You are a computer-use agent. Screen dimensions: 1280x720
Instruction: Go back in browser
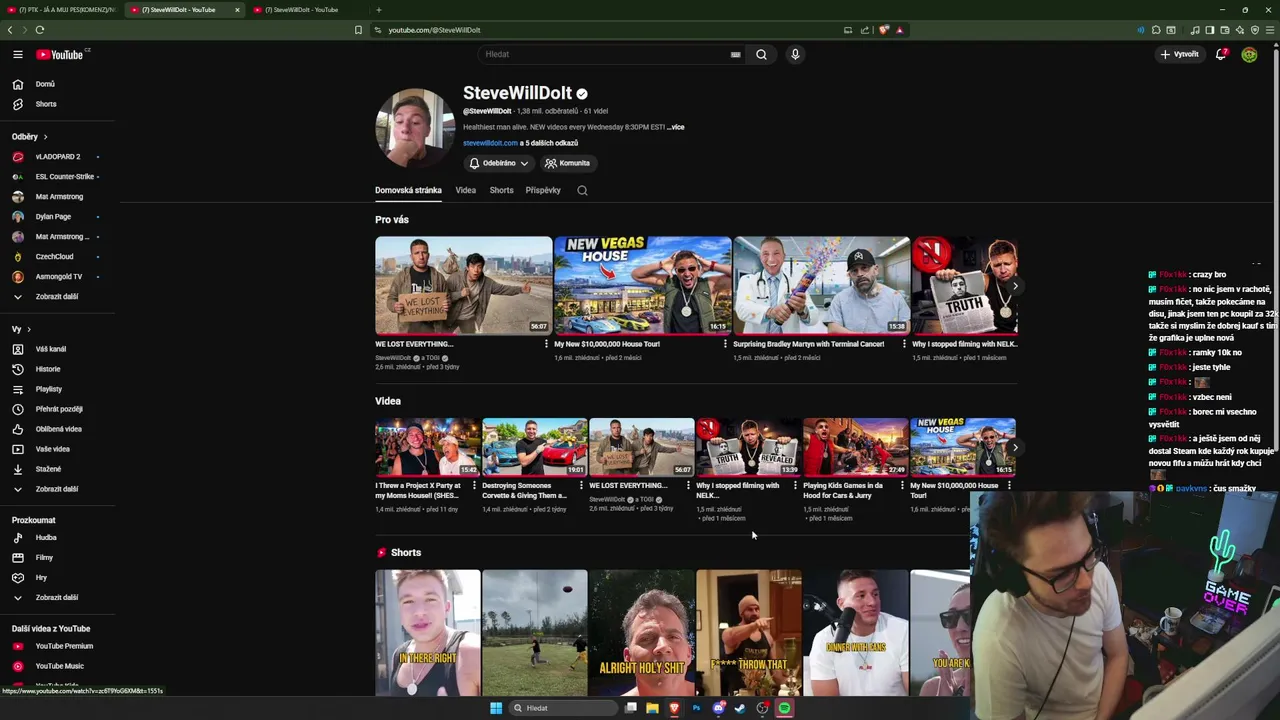(x=10, y=30)
